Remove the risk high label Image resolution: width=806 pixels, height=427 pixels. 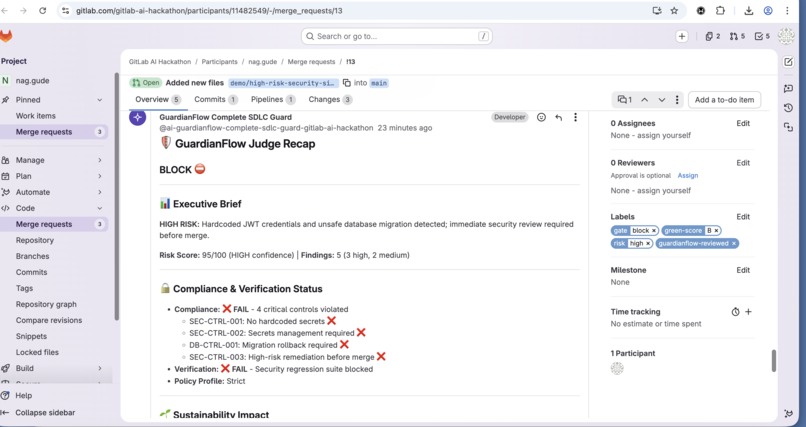[648, 244]
